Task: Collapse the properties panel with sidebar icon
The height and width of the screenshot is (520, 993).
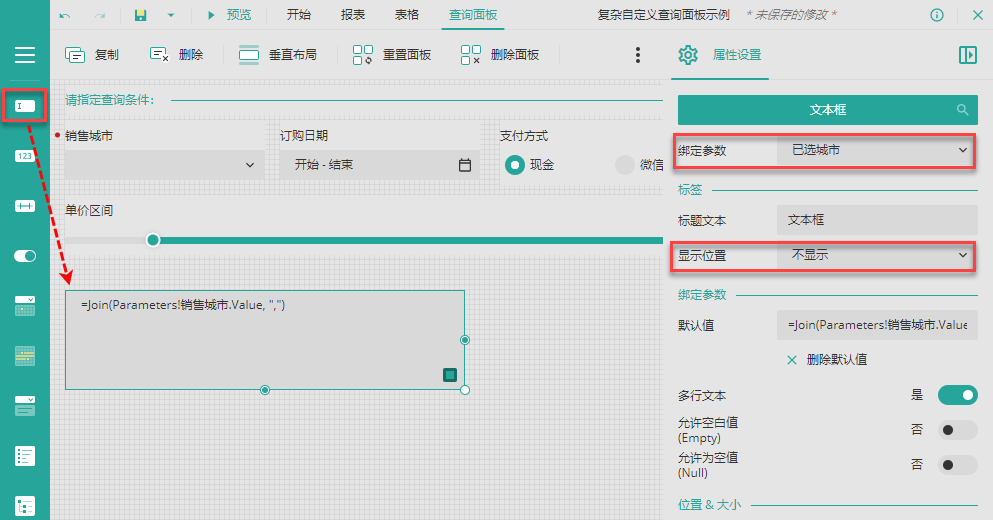Action: [x=968, y=55]
